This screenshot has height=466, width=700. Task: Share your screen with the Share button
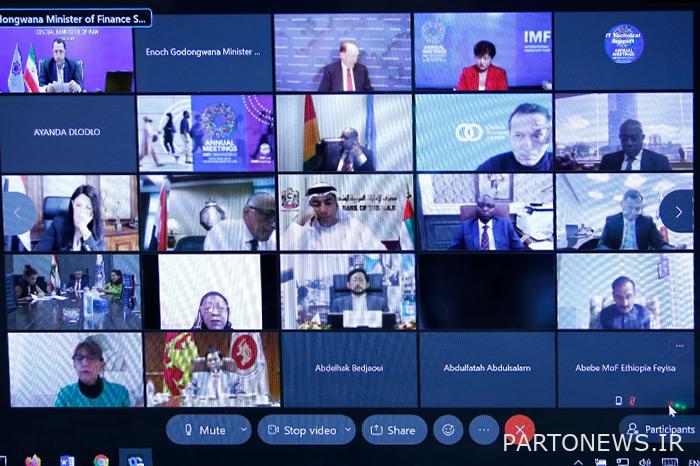(x=393, y=430)
